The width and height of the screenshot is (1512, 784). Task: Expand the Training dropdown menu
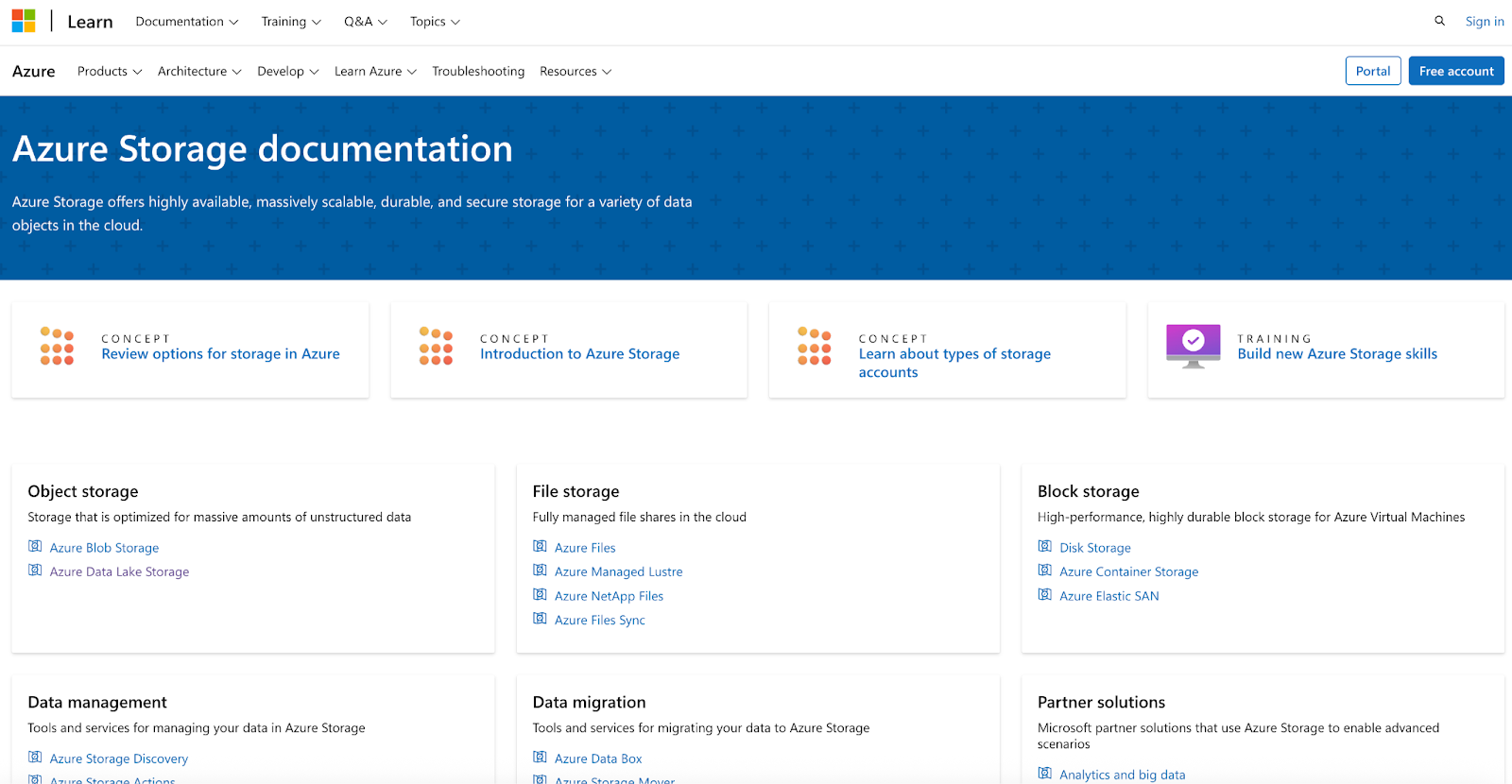pos(291,21)
